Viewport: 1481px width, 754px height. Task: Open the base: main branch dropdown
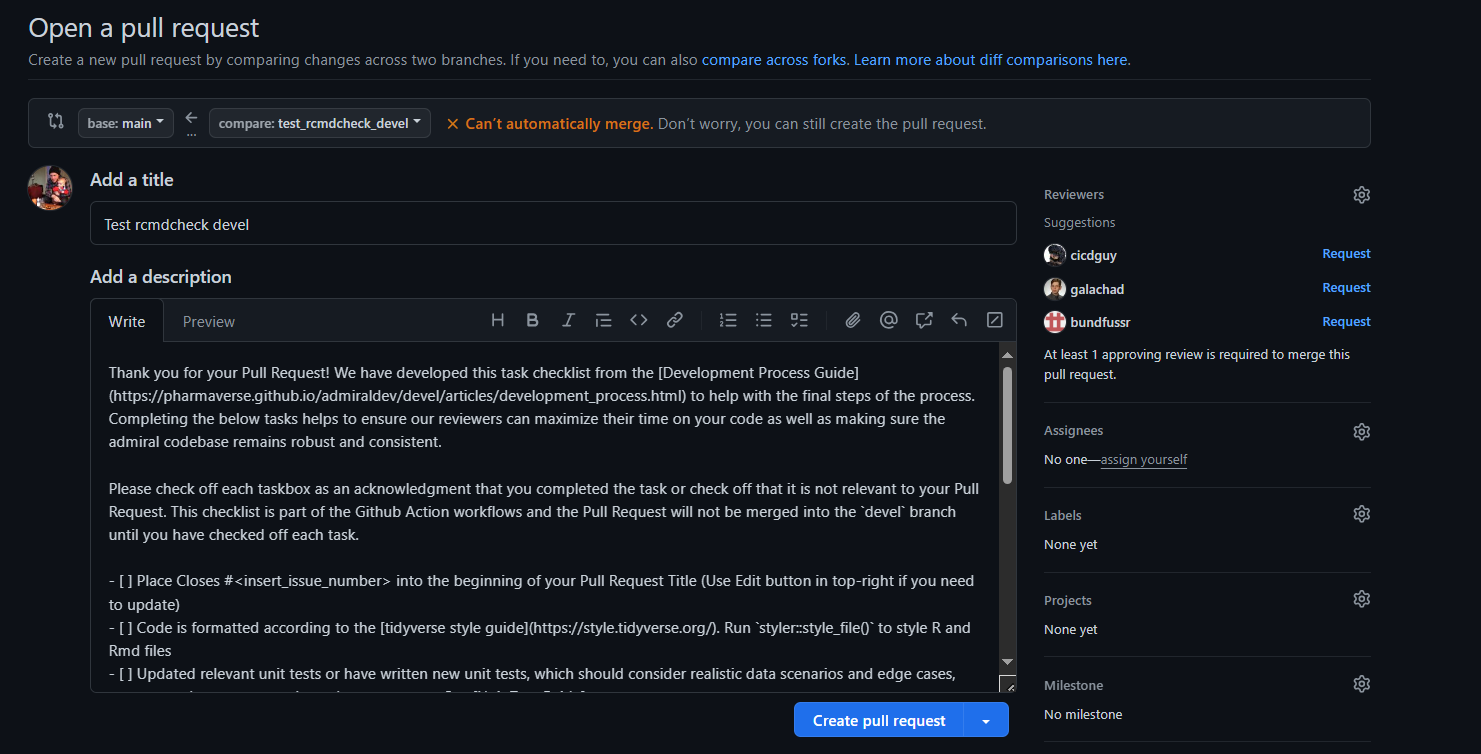pyautogui.click(x=126, y=123)
